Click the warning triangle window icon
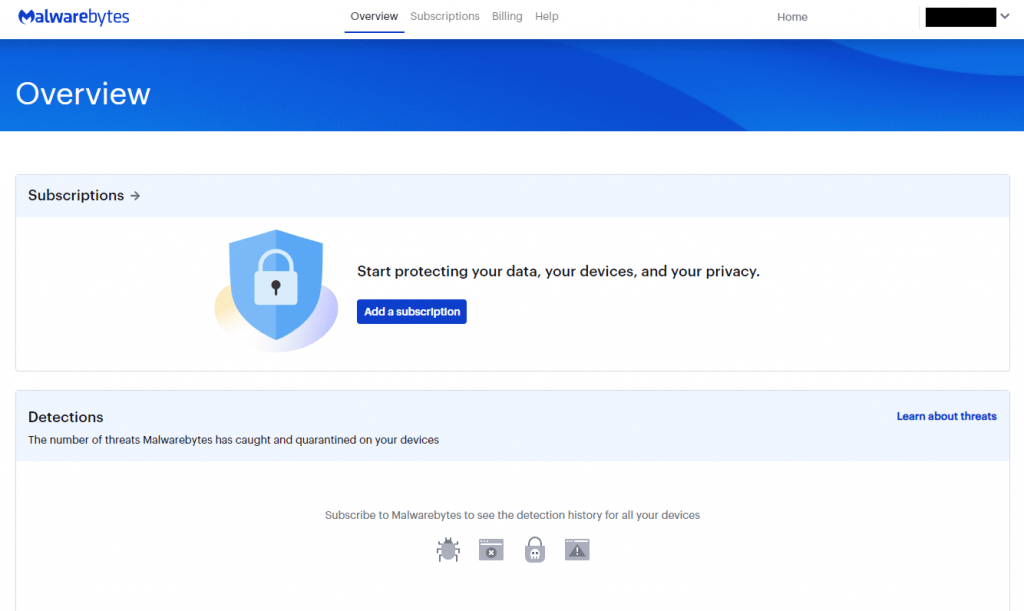The width and height of the screenshot is (1024, 611). pyautogui.click(x=577, y=550)
